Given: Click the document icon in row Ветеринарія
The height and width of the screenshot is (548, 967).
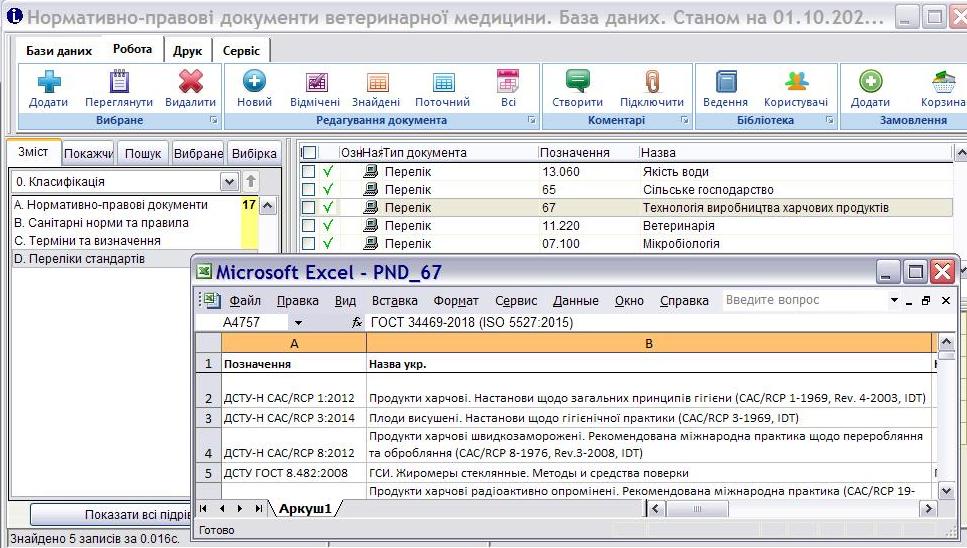Looking at the screenshot, I should click(x=371, y=225).
